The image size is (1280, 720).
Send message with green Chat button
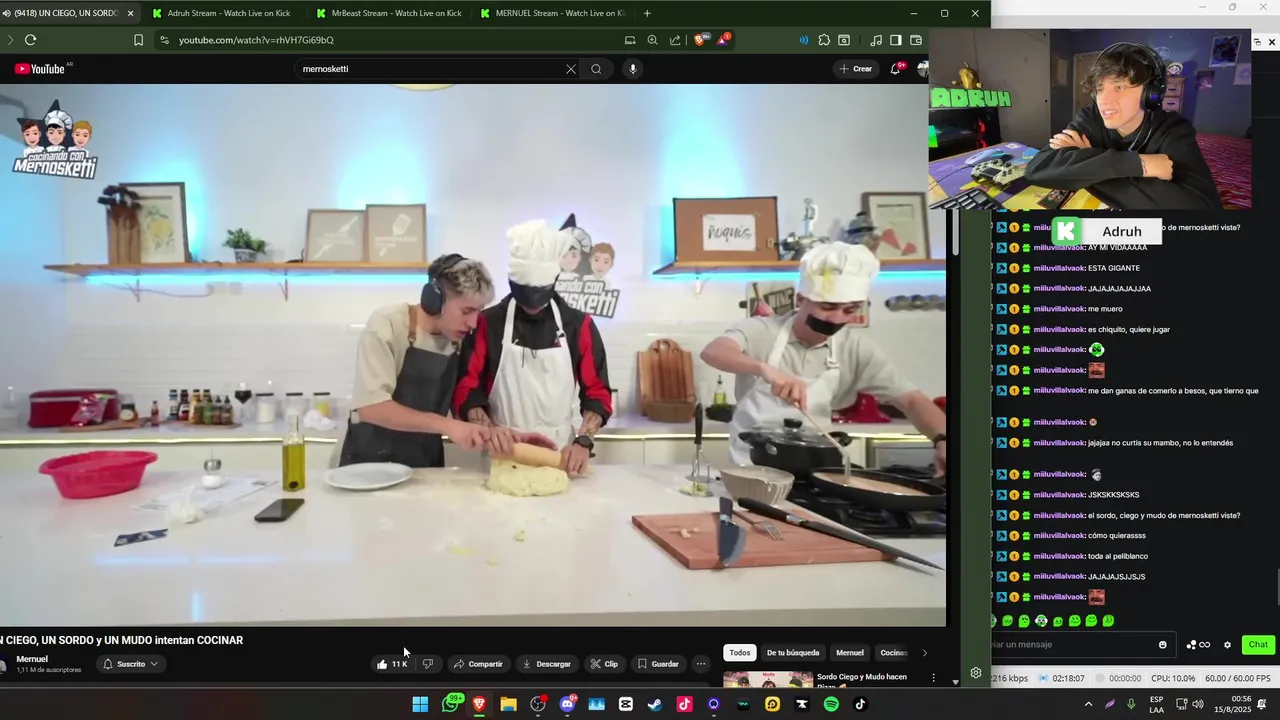1258,645
